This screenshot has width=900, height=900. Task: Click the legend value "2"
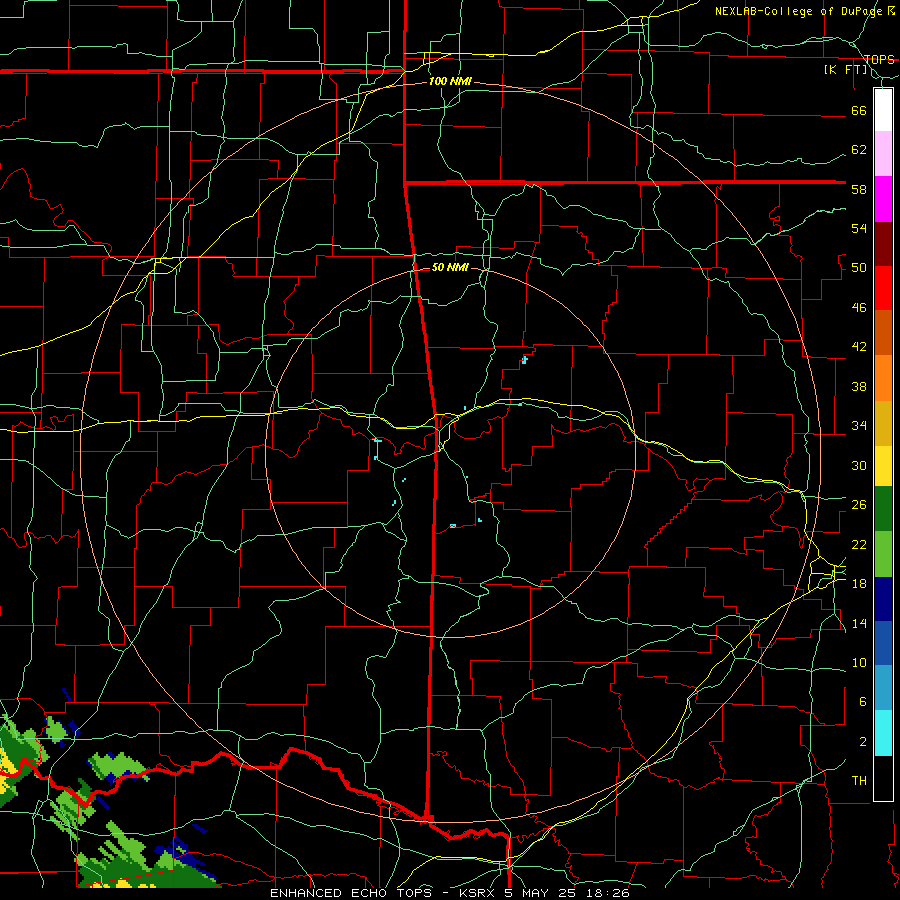pos(863,742)
